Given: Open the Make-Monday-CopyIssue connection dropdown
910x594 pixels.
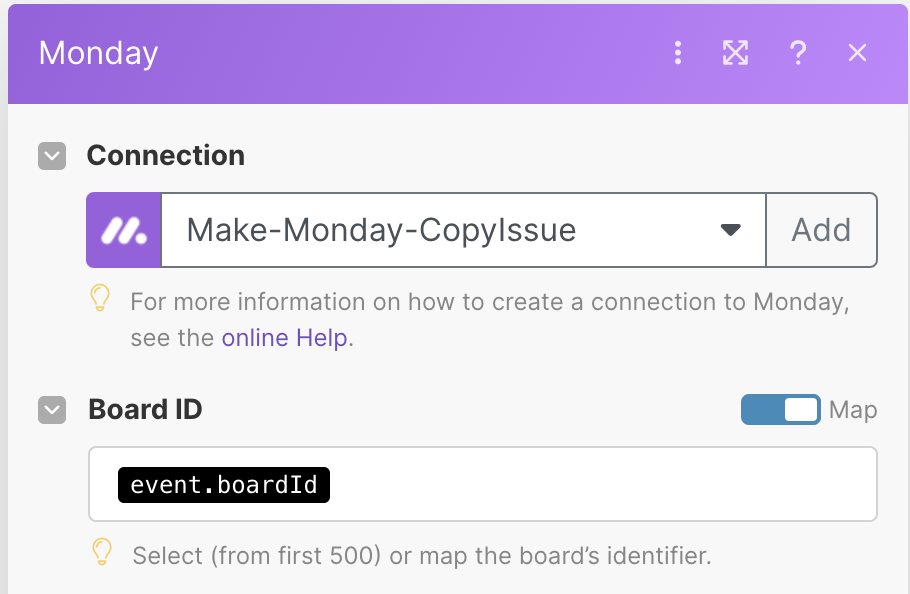Looking at the screenshot, I should tap(463, 230).
